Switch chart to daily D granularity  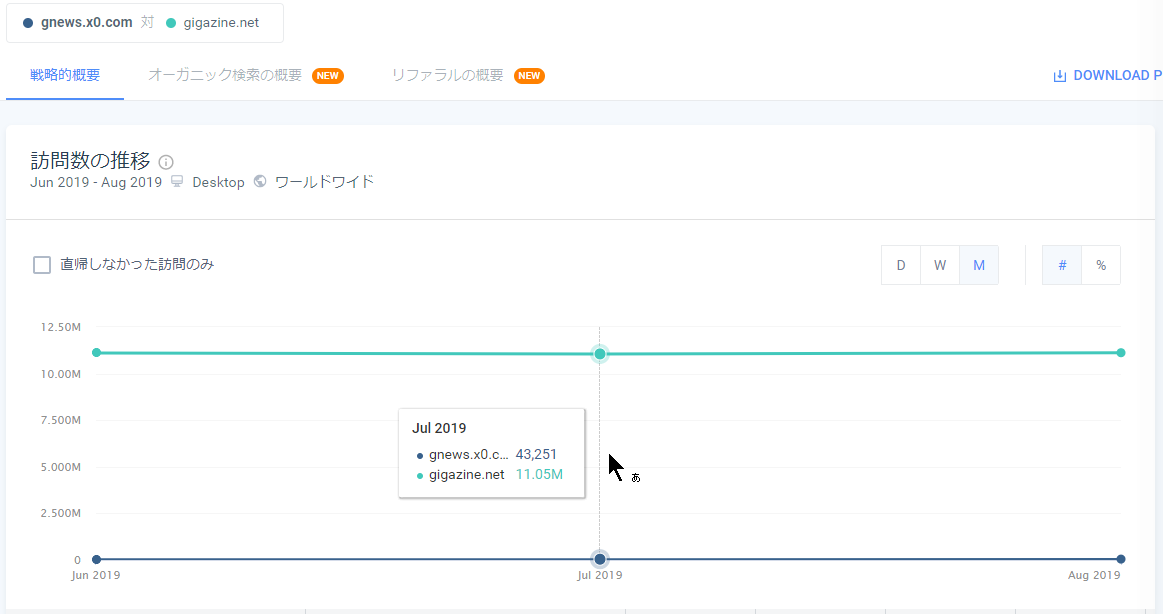(x=900, y=265)
